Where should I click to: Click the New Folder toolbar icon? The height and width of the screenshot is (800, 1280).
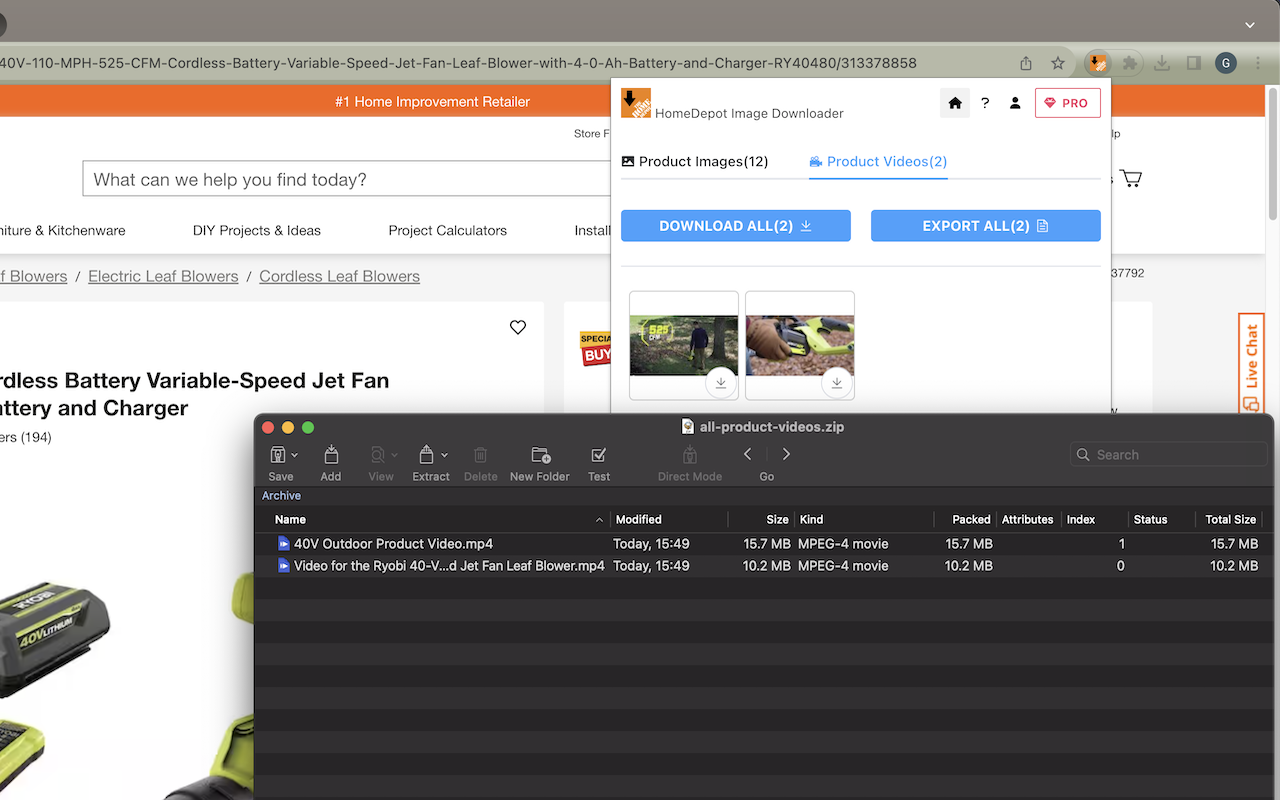pyautogui.click(x=540, y=455)
